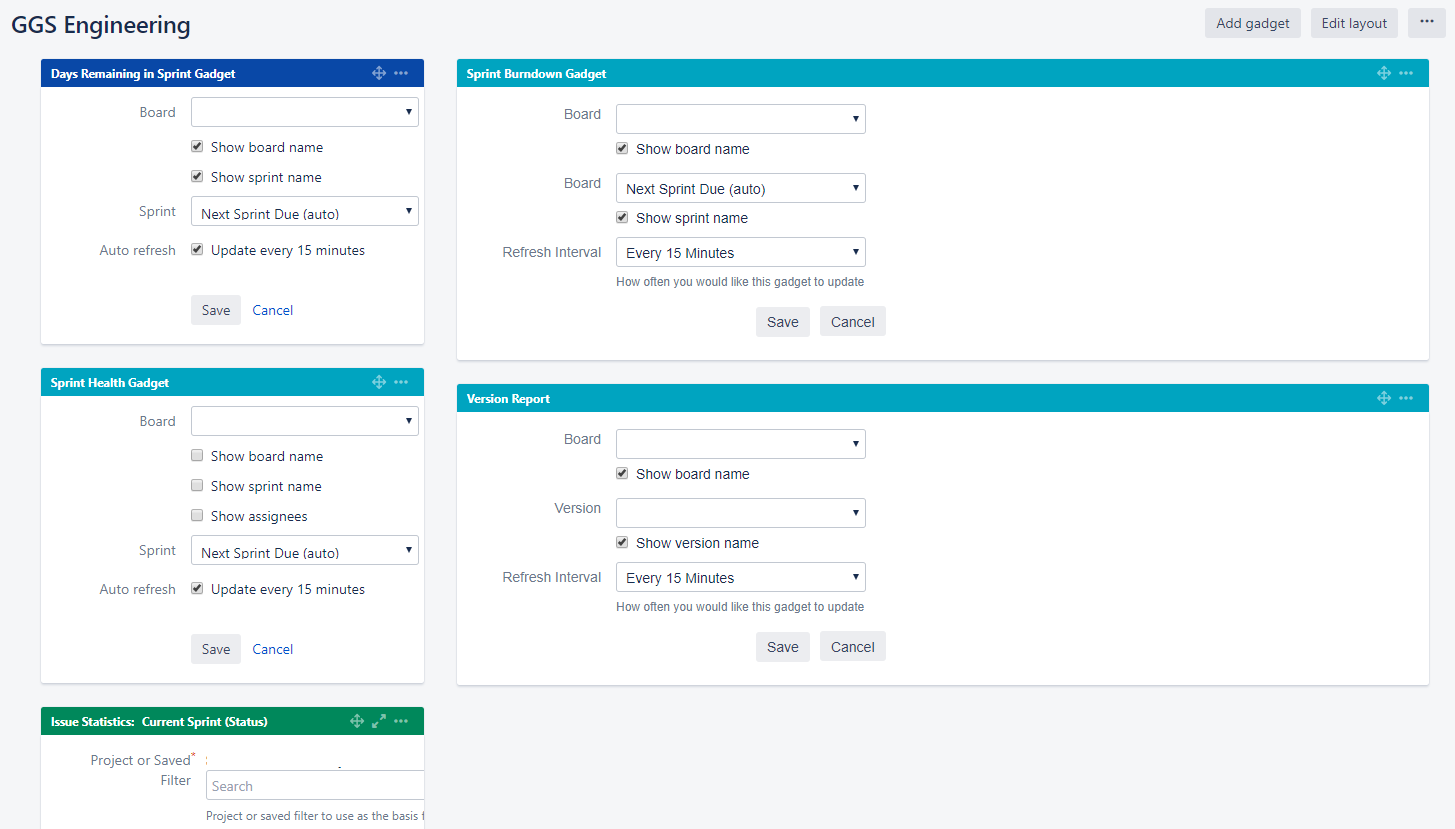This screenshot has height=829, width=1455.
Task: Open the ellipsis menu on Issue Statistics gadget
Action: point(400,720)
